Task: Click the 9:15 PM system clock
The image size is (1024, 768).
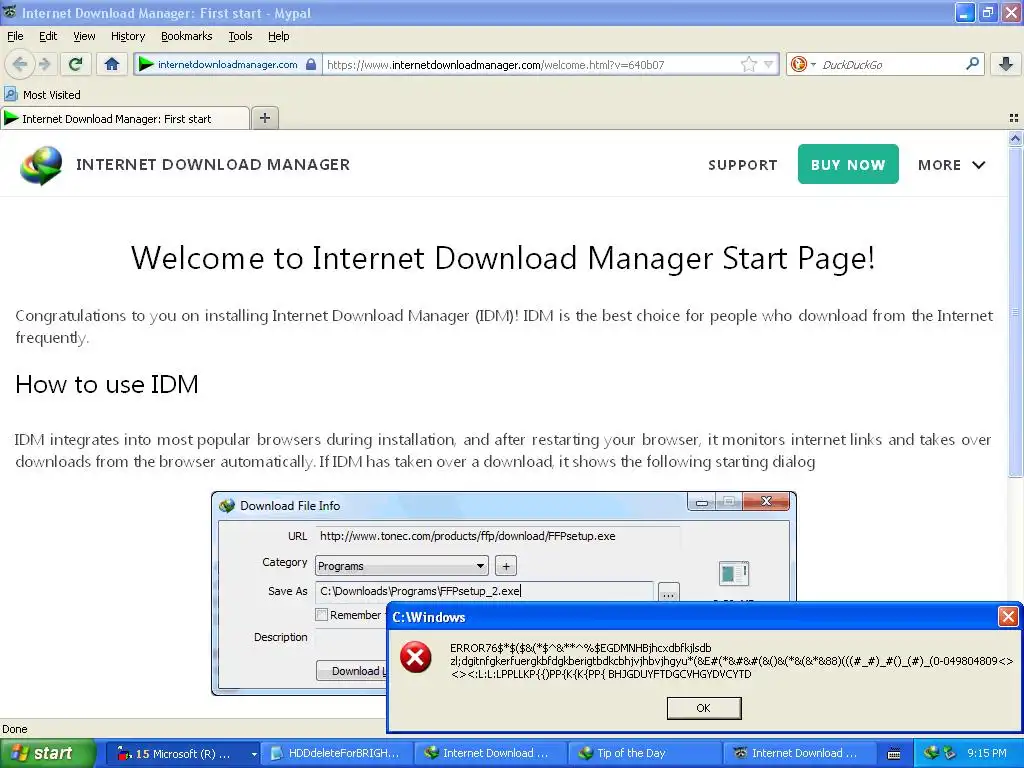Action: (x=987, y=753)
